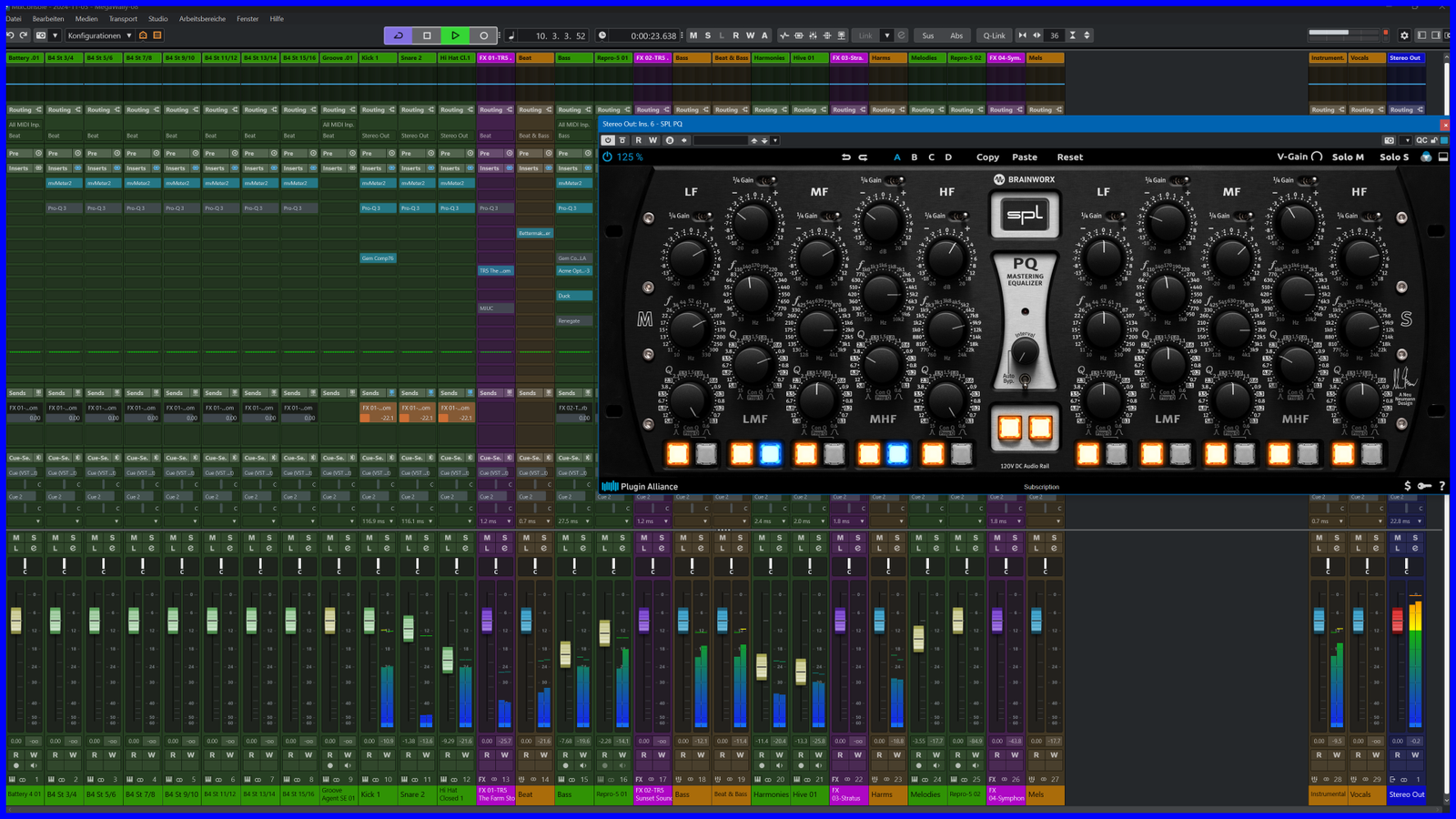The image size is (1456, 819).
Task: Enable Listen (L) on the Kick 1 channel
Action: click(369, 548)
